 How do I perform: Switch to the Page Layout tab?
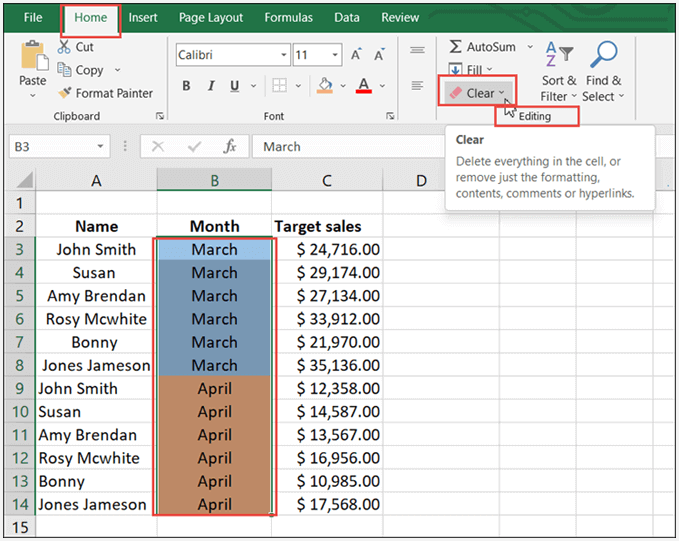point(211,17)
